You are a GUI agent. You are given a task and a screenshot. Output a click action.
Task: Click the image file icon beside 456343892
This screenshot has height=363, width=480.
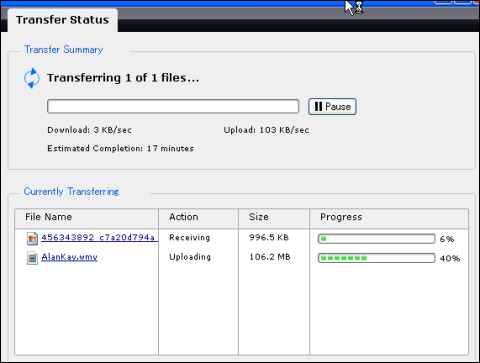pyautogui.click(x=32, y=238)
